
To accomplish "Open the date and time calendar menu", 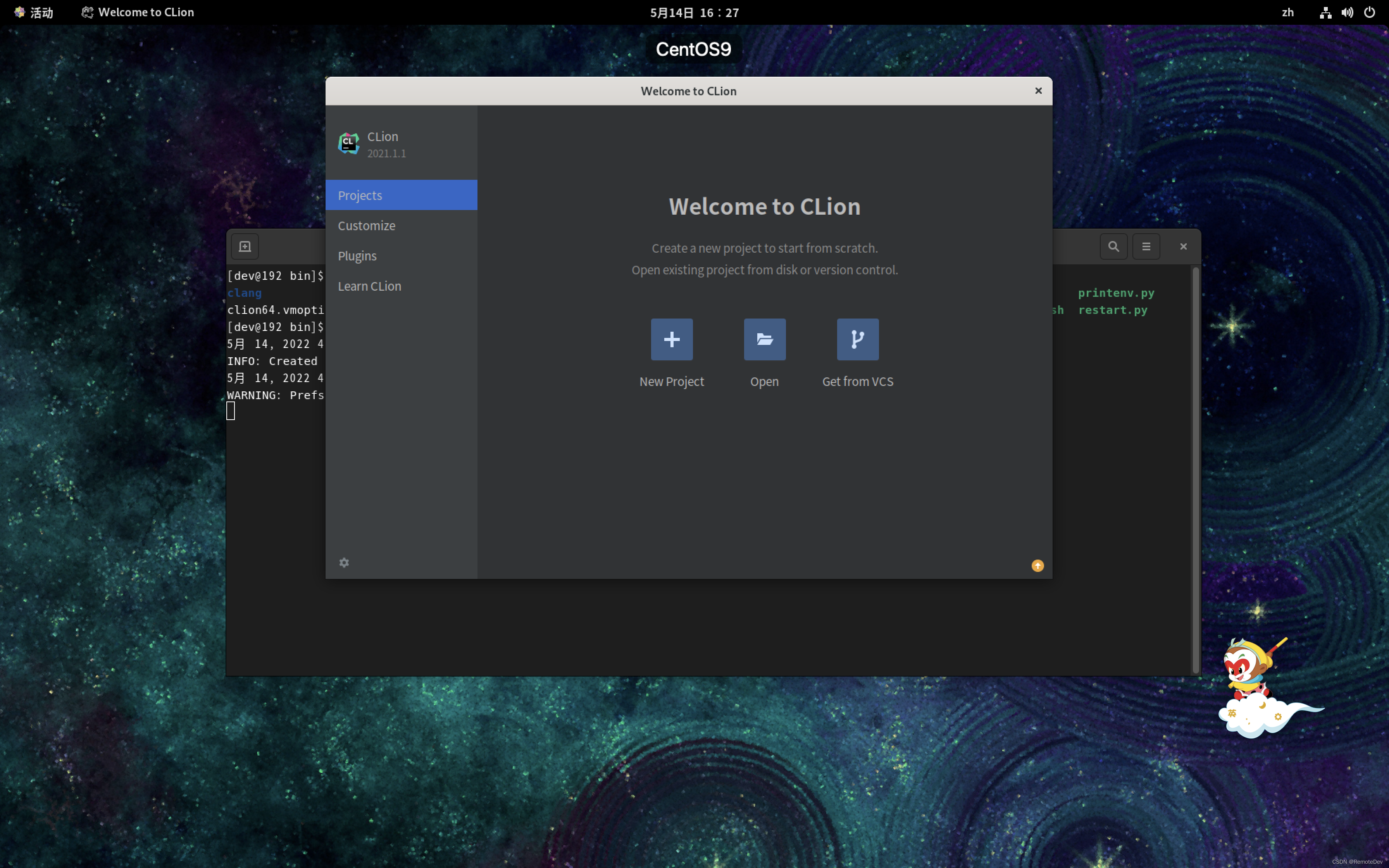I will click(694, 13).
